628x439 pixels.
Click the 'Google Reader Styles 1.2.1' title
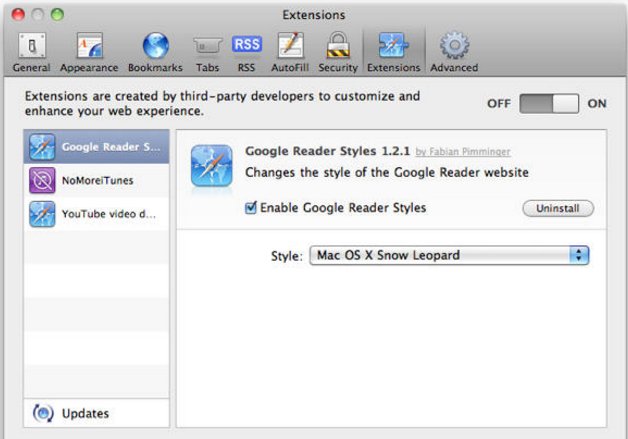[x=328, y=151]
